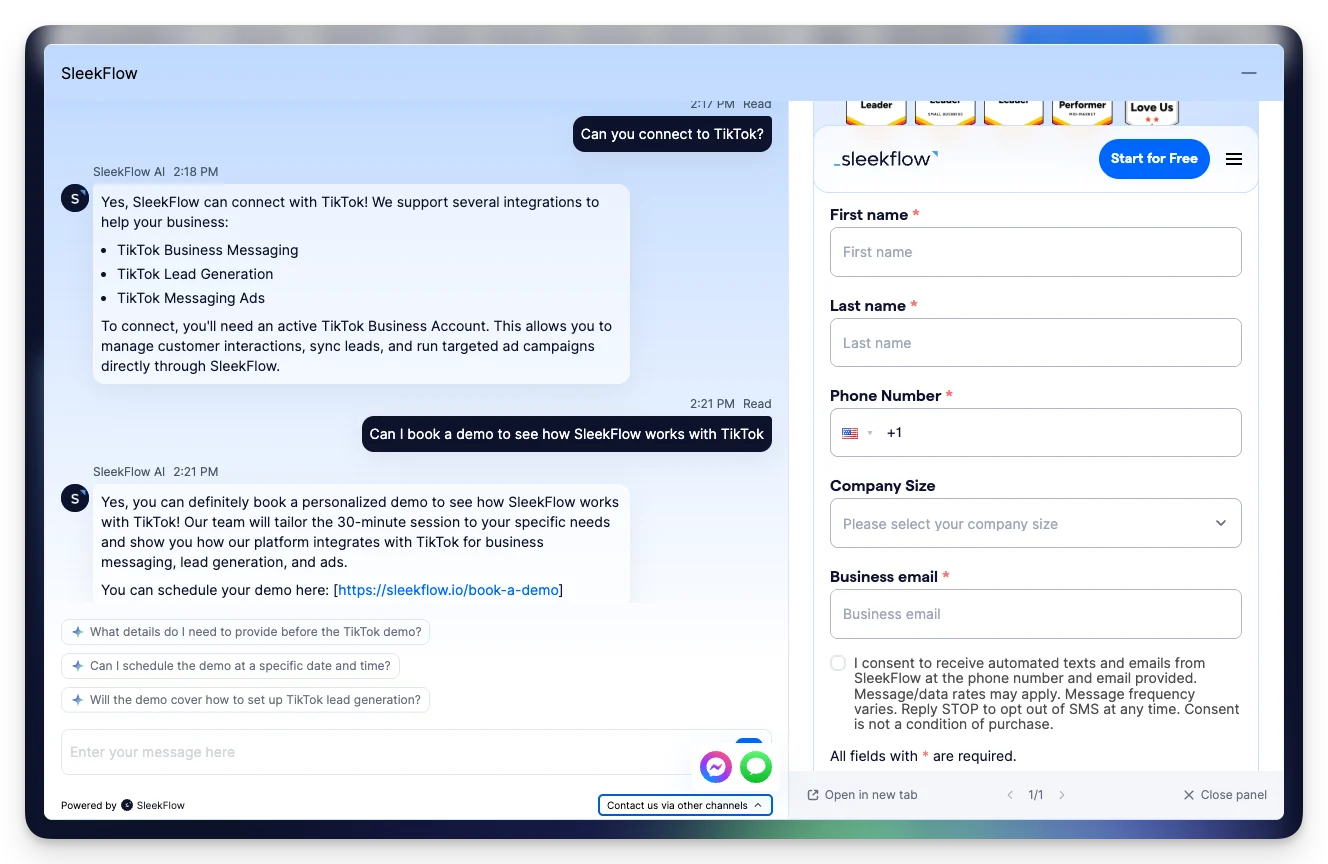
Task: Choose suggestion about details needed before TikTok demo
Action: [247, 632]
